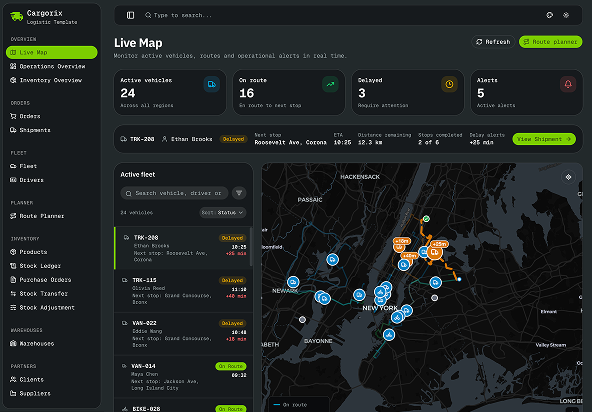Open Clients page
Screen dimensions: 592x412
[x=52, y=380]
